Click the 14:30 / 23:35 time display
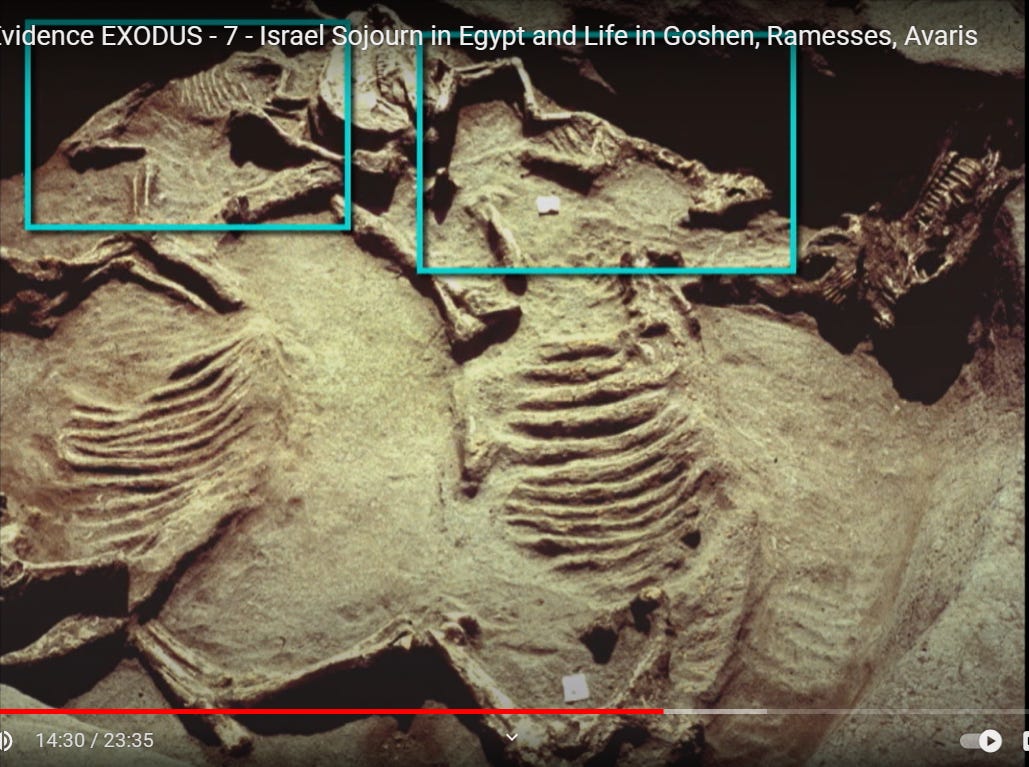Viewport: 1029px width, 767px height. [94, 741]
